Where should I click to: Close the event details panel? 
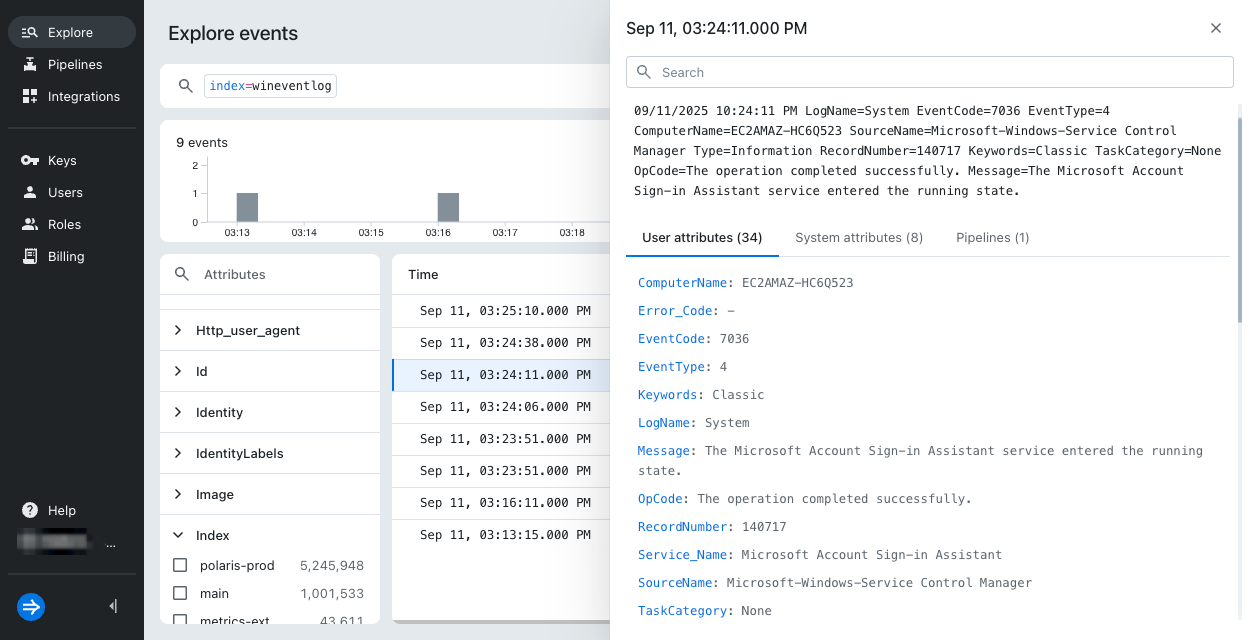1216,28
